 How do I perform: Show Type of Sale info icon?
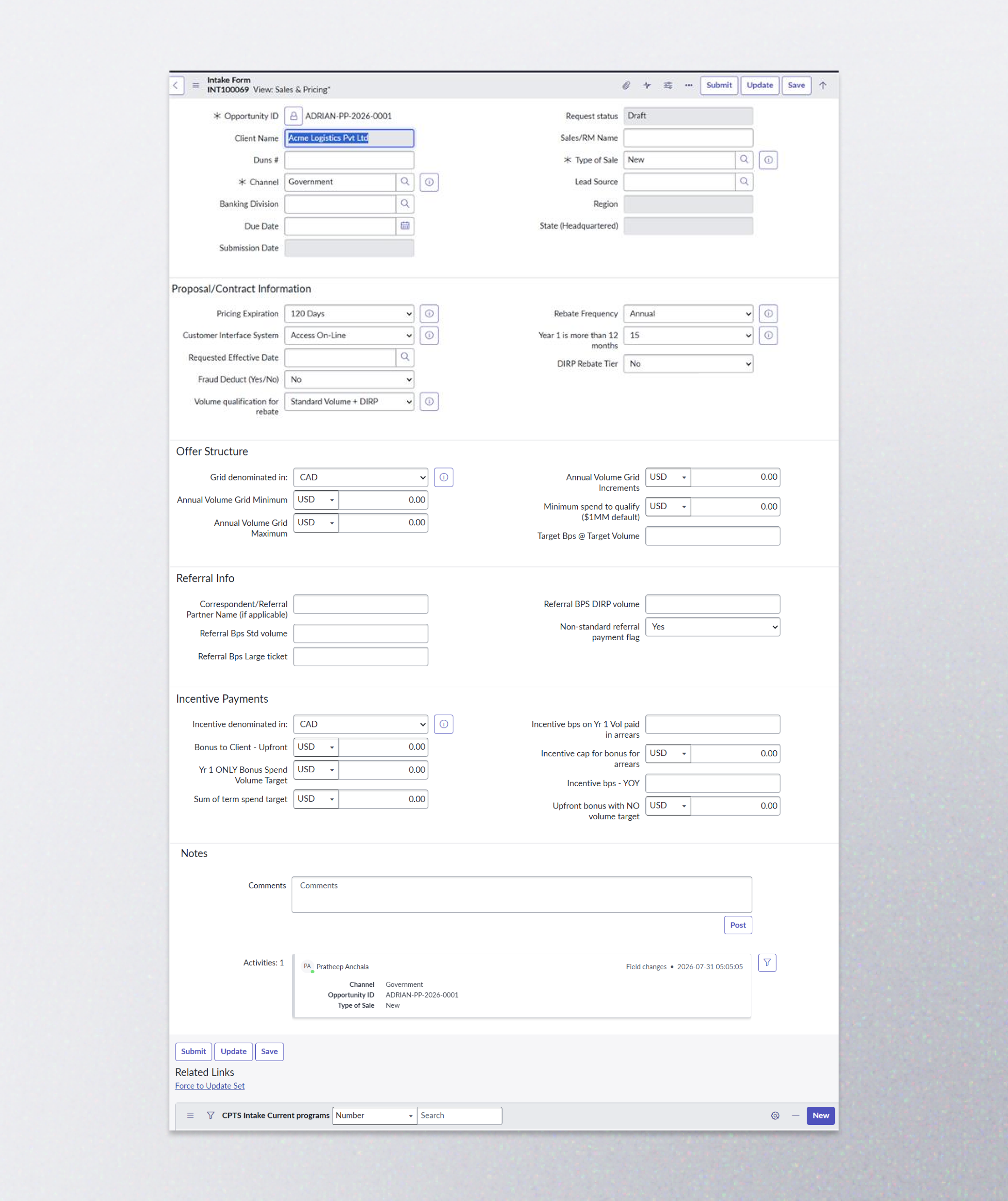point(768,160)
